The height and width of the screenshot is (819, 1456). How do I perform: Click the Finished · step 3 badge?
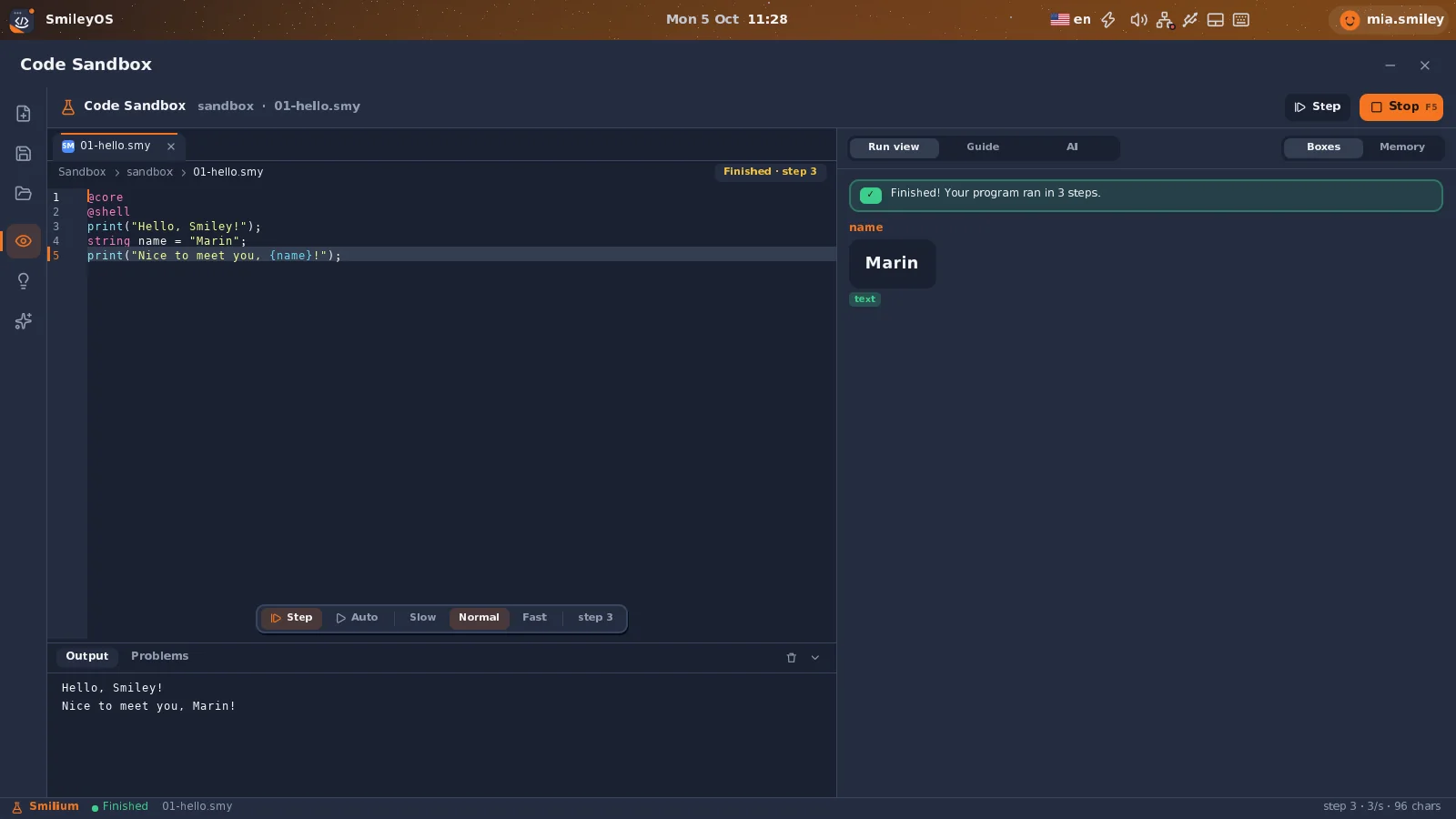[770, 172]
